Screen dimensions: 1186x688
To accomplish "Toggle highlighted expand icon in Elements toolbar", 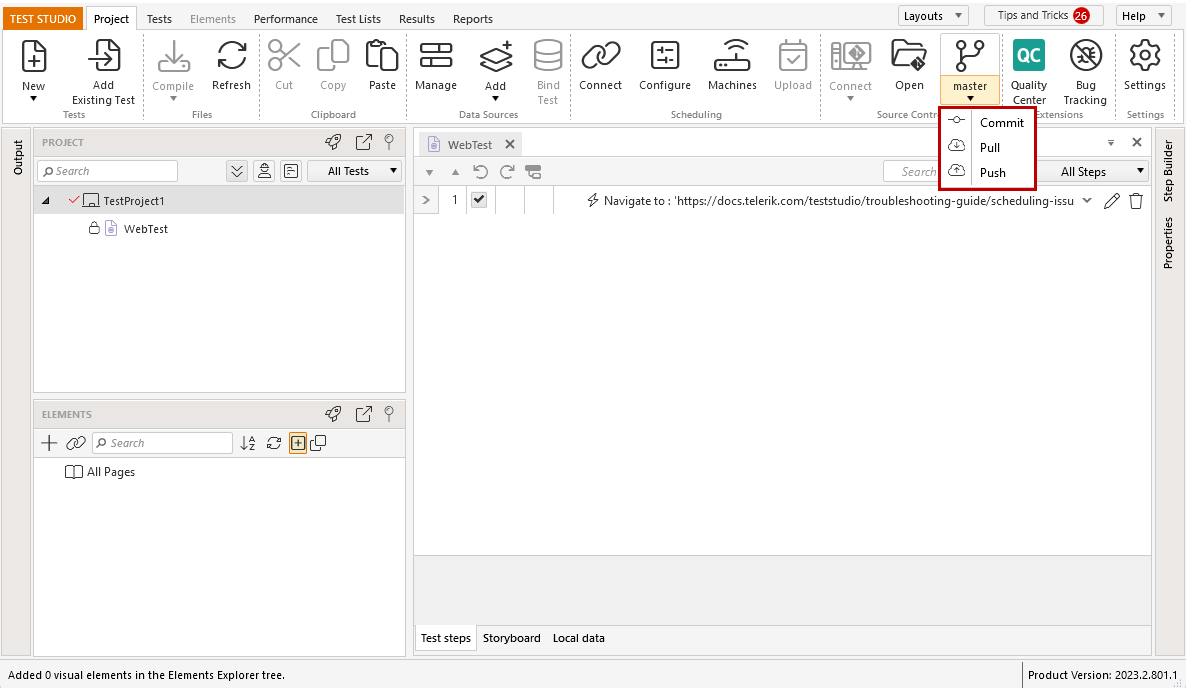I will click(298, 443).
